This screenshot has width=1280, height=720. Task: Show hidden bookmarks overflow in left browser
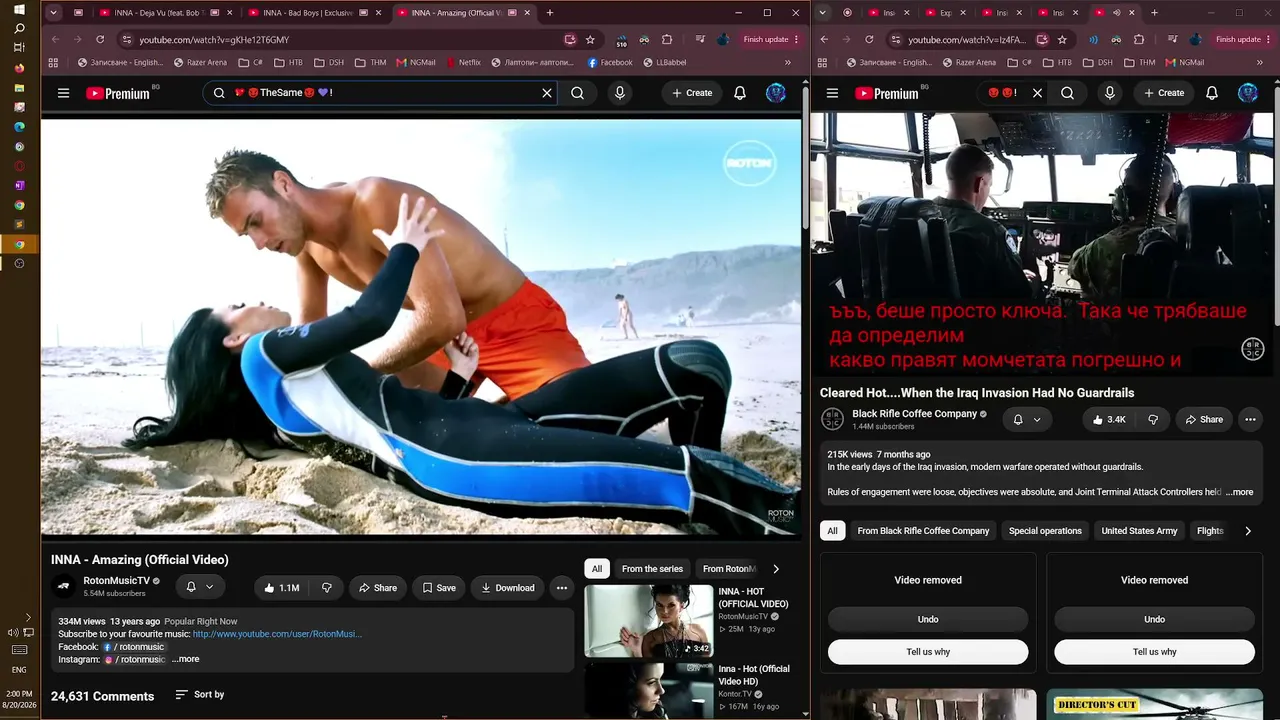coord(788,62)
